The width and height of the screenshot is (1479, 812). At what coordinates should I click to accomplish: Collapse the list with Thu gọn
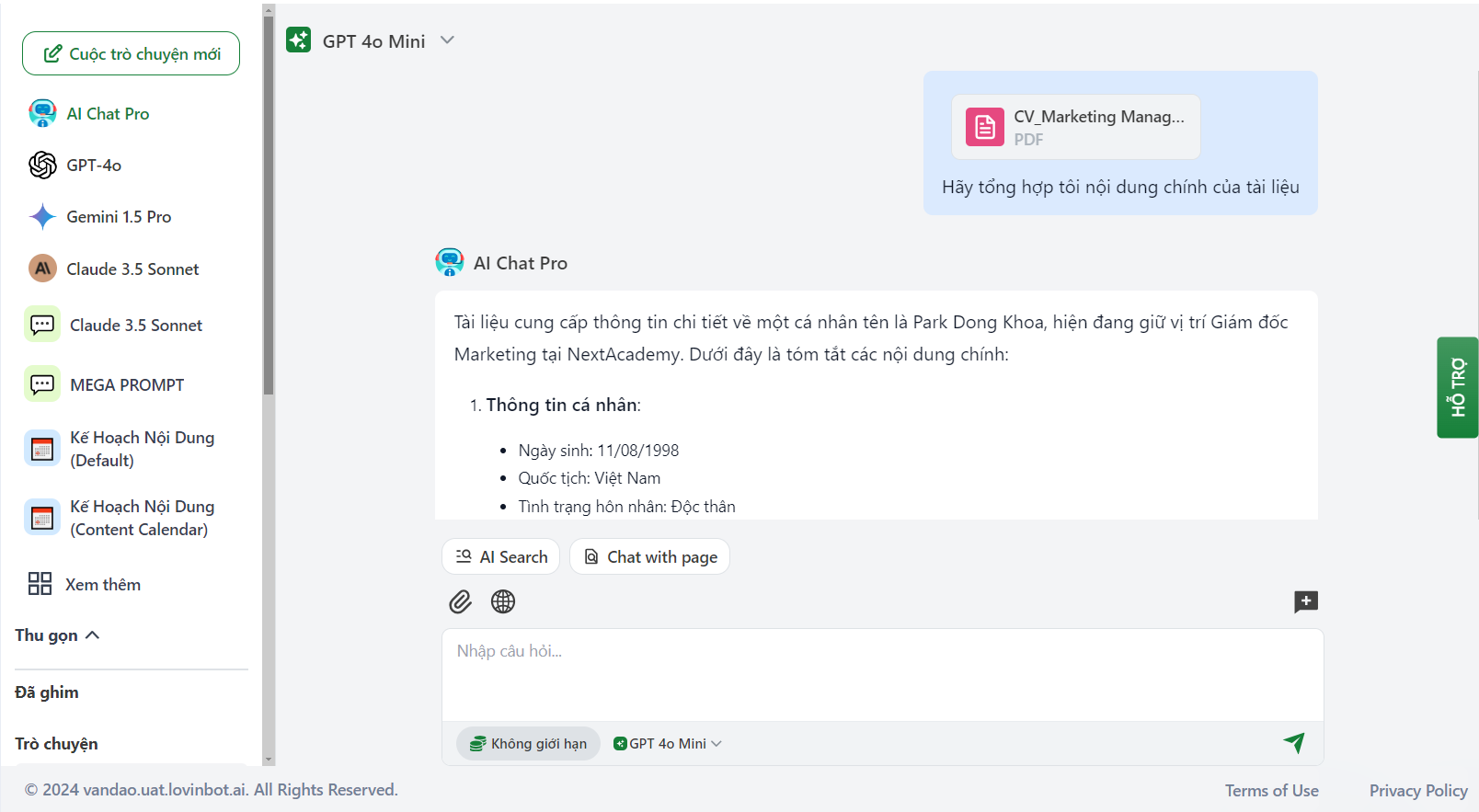(x=57, y=635)
